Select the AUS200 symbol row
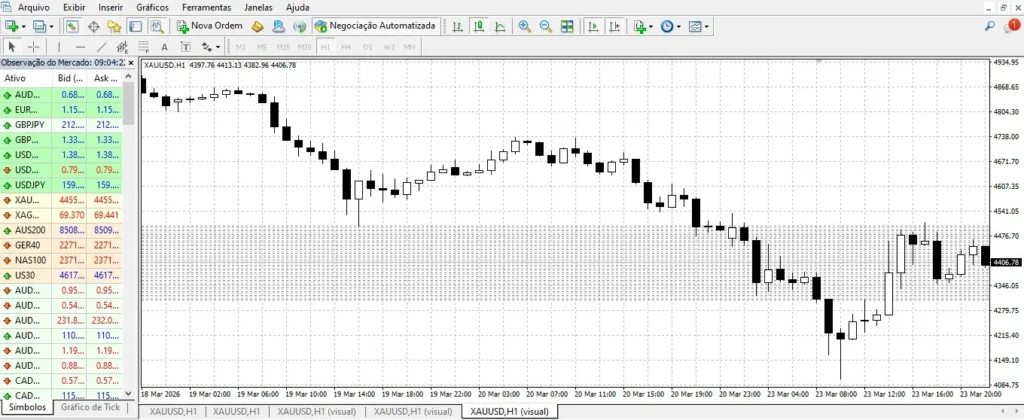 [x=61, y=230]
